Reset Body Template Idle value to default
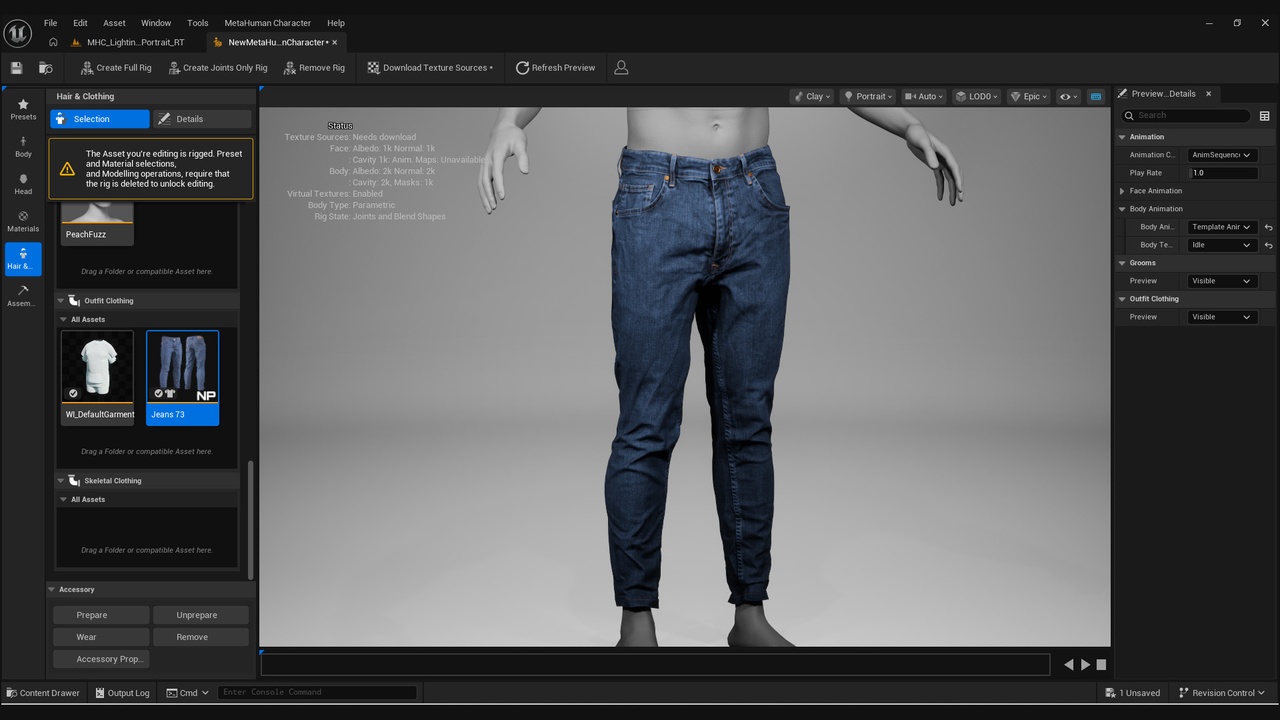Viewport: 1280px width, 720px height. coord(1268,245)
